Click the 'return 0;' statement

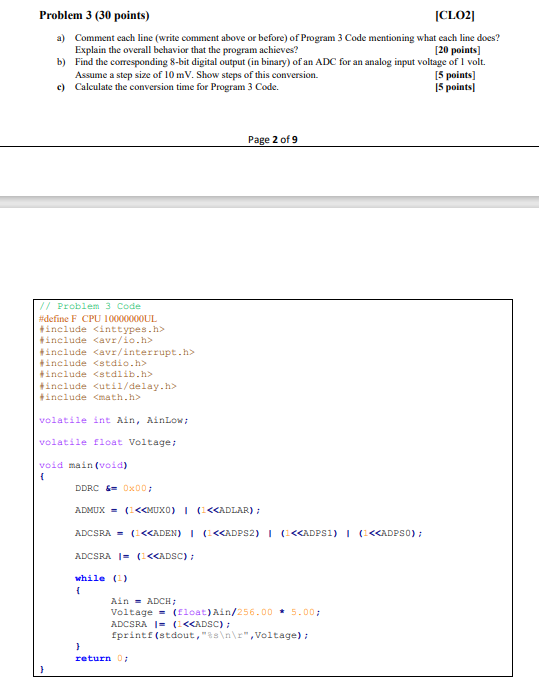(x=102, y=658)
